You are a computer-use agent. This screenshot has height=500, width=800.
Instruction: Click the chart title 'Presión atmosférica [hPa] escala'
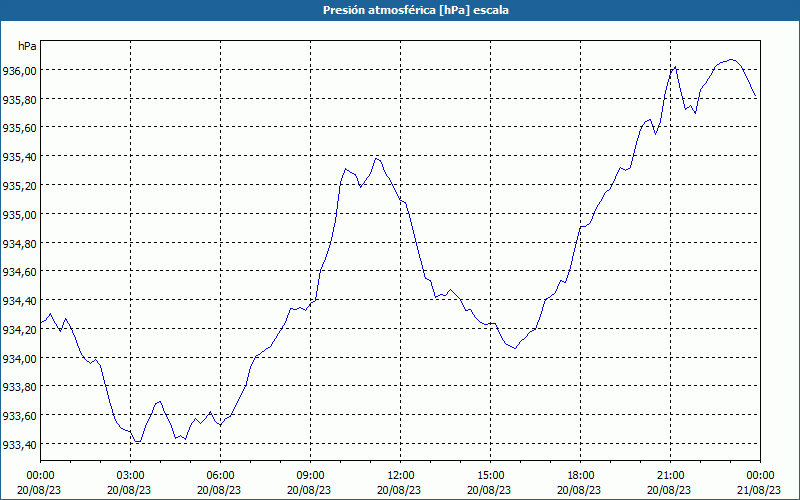[415, 10]
